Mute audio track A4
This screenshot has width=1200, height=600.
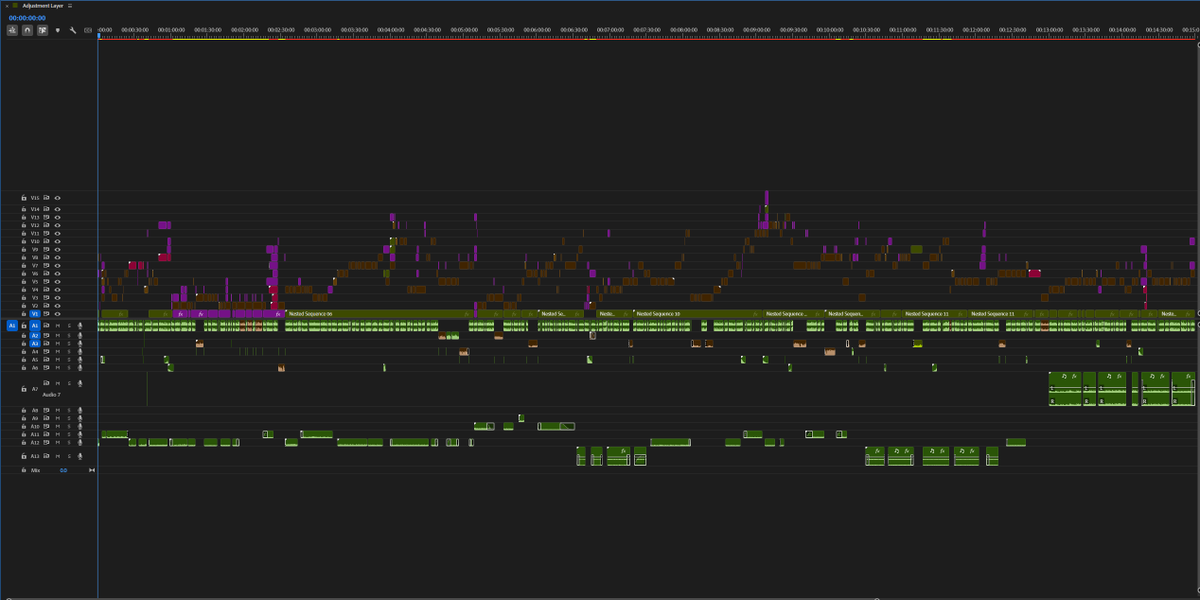click(58, 351)
